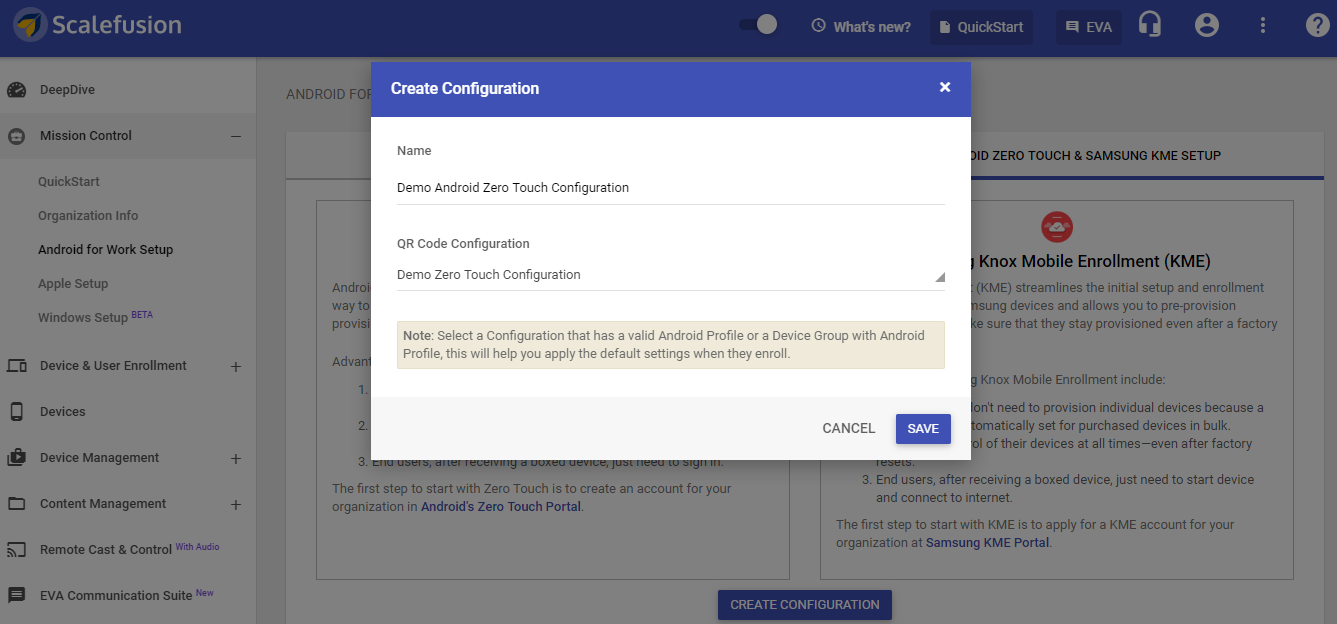The image size is (1337, 624).
Task: Expand the Content Management section
Action: pos(236,504)
